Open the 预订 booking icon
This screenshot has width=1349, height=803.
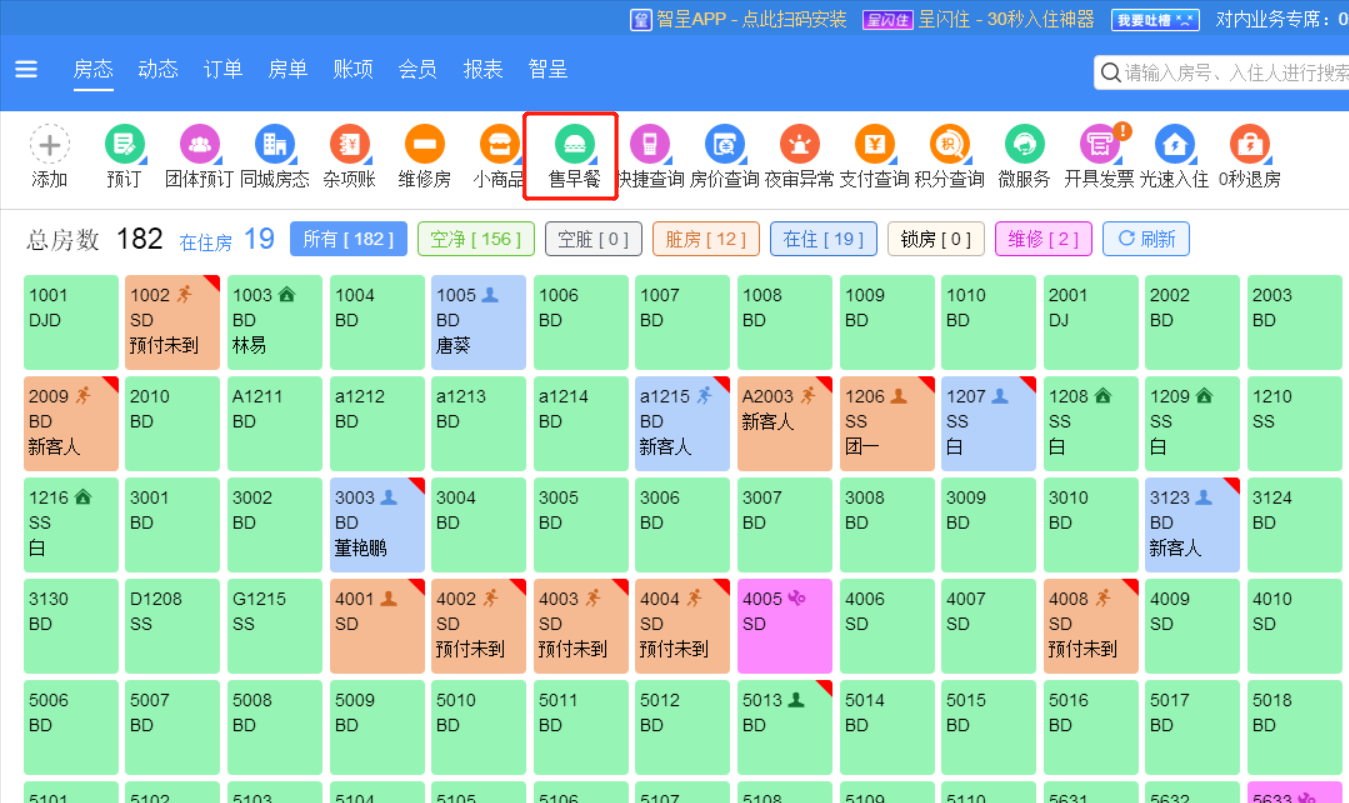click(124, 145)
